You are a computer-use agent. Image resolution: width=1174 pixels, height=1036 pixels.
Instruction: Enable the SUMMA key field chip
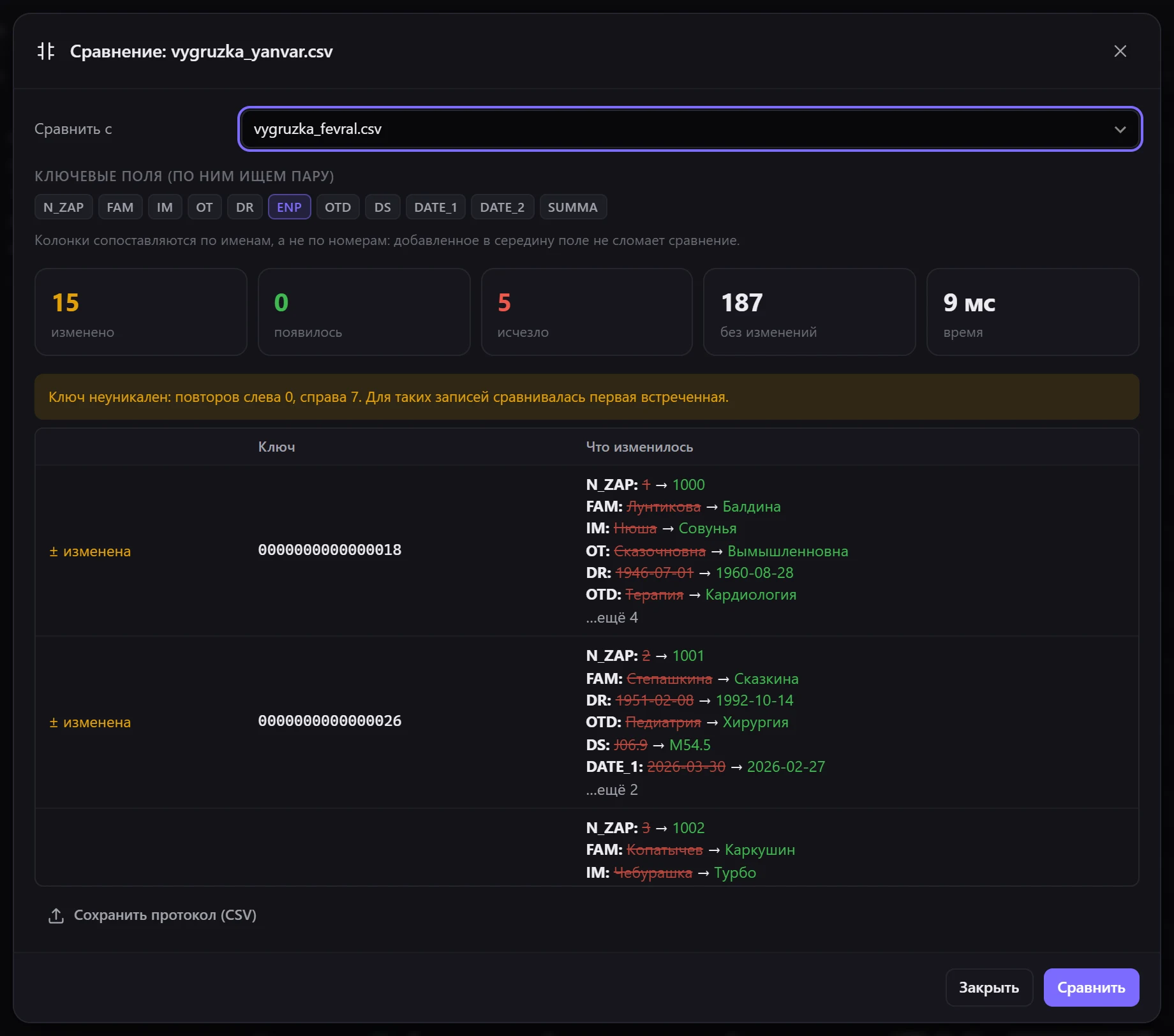pyautogui.click(x=572, y=207)
